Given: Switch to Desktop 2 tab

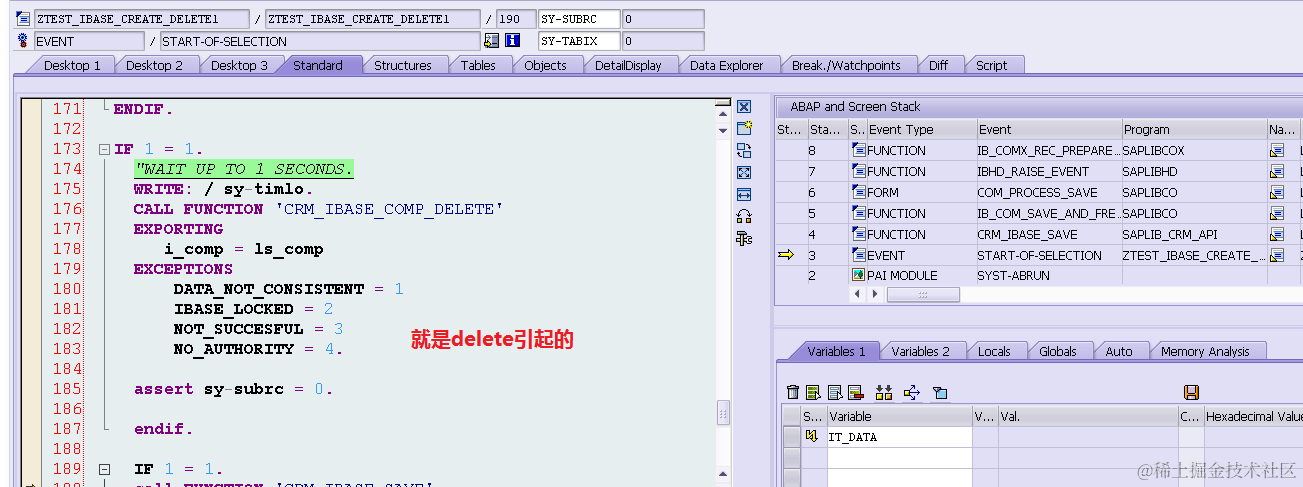Looking at the screenshot, I should click(x=154, y=66).
